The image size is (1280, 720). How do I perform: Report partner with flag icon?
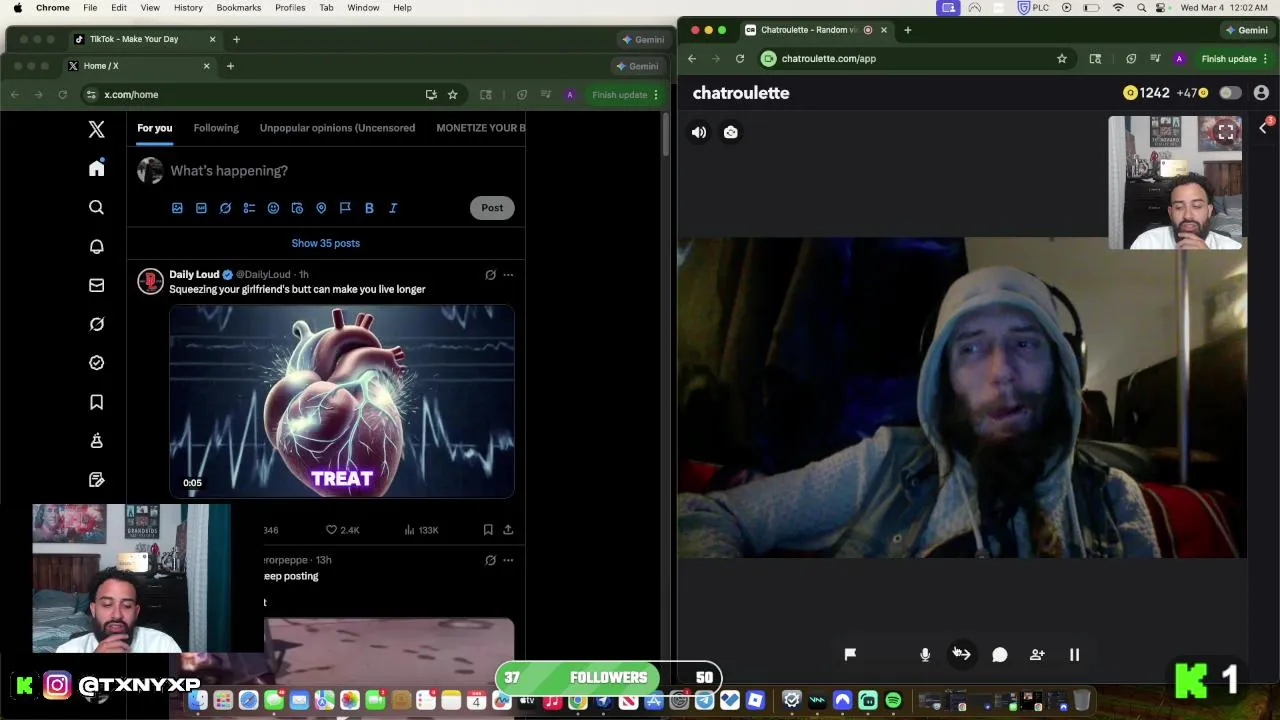tap(850, 654)
